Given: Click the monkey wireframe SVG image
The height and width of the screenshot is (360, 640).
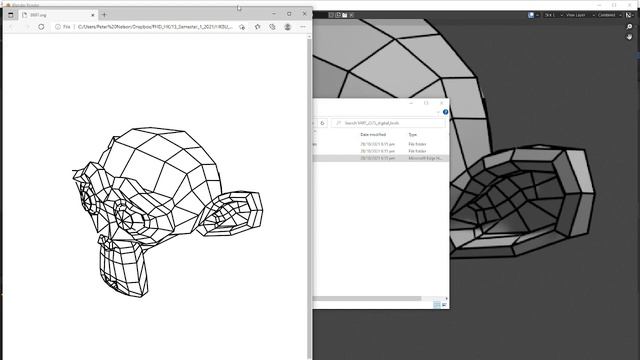Looking at the screenshot, I should [168, 212].
